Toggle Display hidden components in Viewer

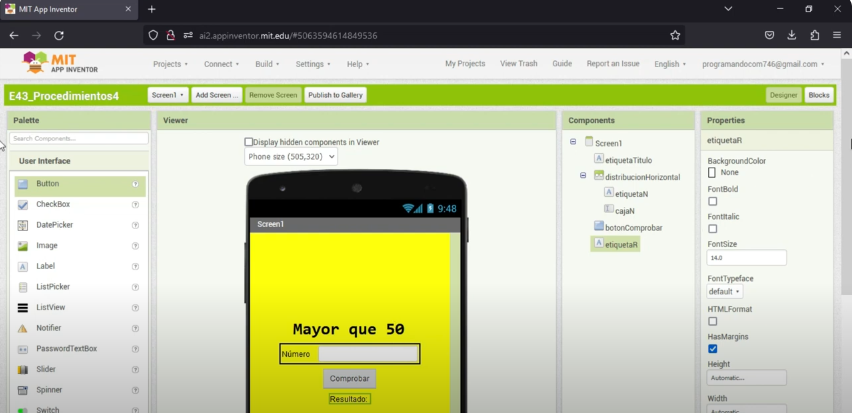click(x=248, y=142)
